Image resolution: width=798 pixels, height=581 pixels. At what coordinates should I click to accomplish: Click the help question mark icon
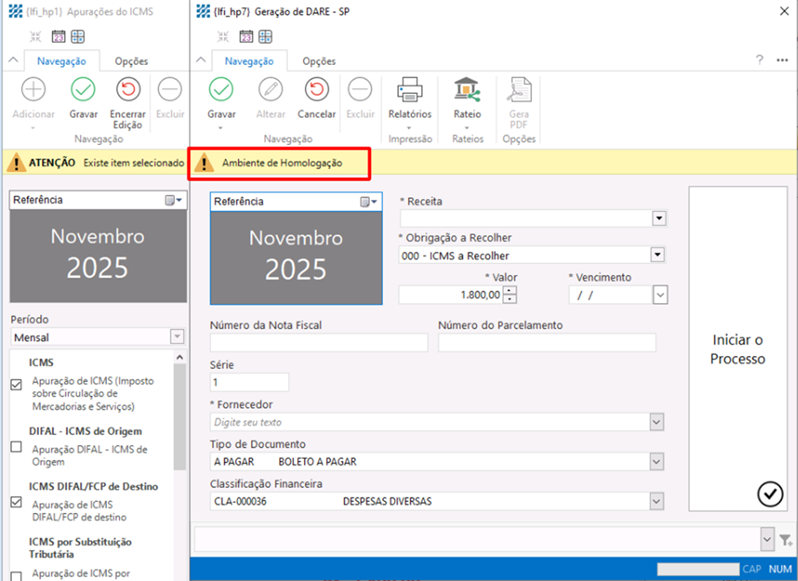pyautogui.click(x=759, y=61)
